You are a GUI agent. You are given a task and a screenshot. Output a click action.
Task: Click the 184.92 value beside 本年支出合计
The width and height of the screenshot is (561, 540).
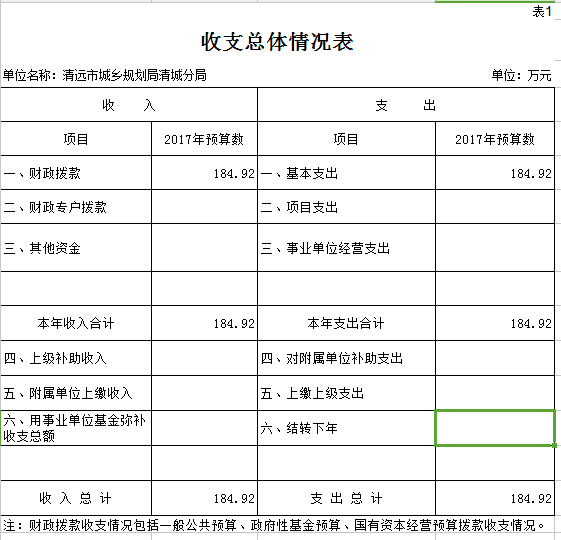point(495,323)
